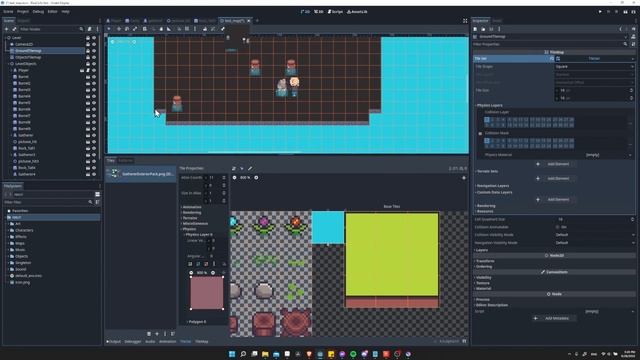This screenshot has height=360, width=640.
Task: Switch to the 3D workspace
Action: coord(319,12)
